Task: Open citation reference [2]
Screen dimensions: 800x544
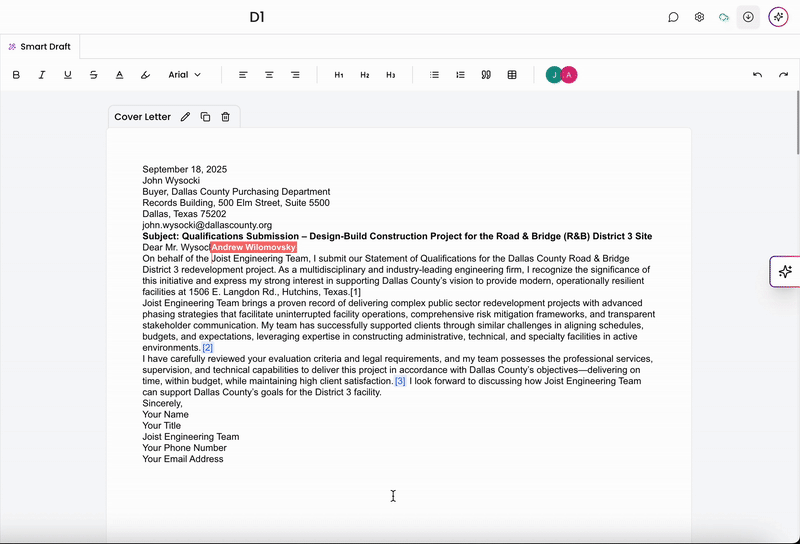Action: (208, 348)
